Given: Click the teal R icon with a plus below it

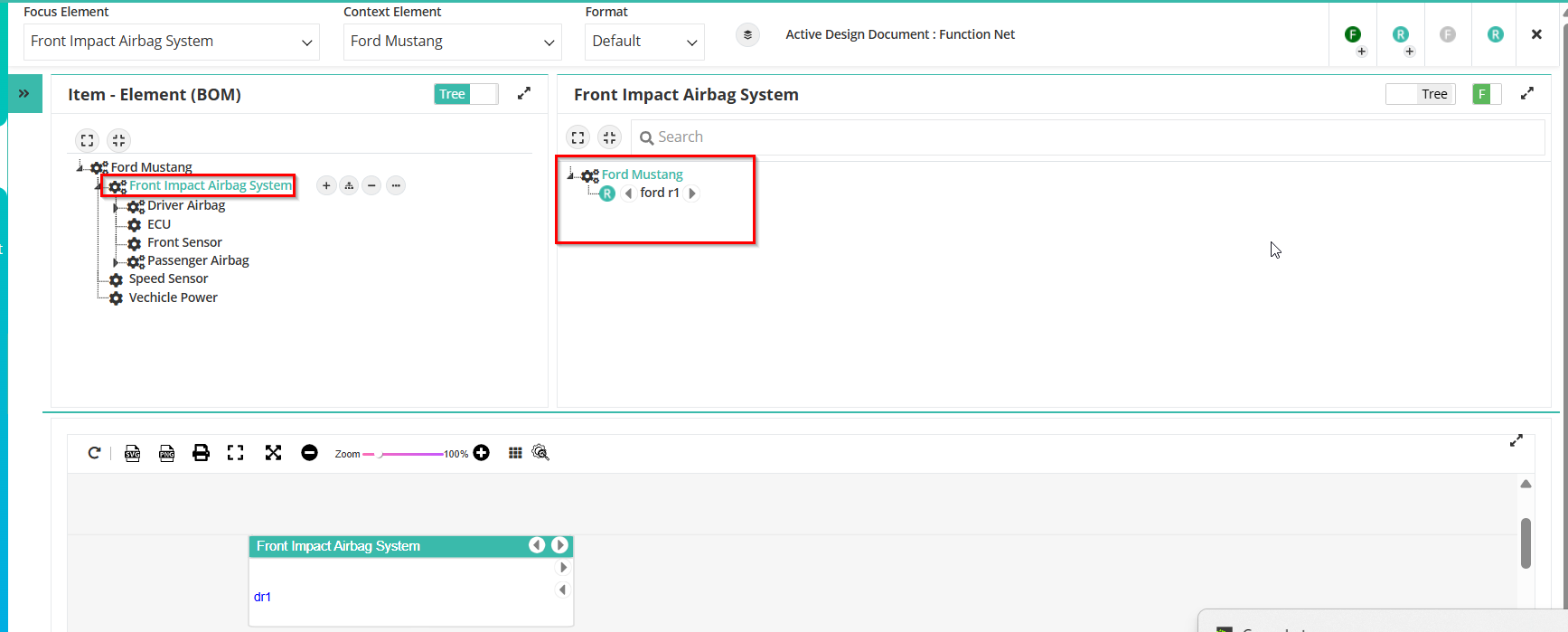Looking at the screenshot, I should point(1401,34).
